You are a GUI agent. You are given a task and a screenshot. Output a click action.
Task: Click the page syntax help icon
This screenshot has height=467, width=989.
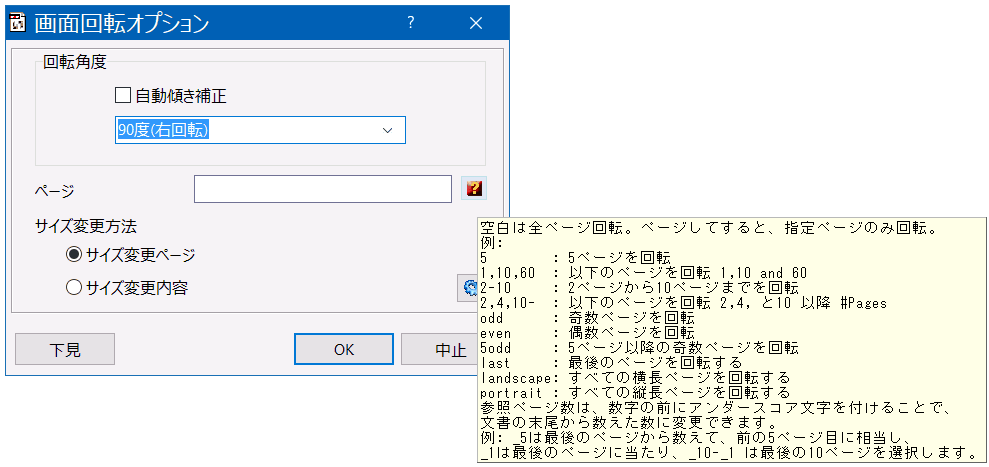pyautogui.click(x=474, y=188)
